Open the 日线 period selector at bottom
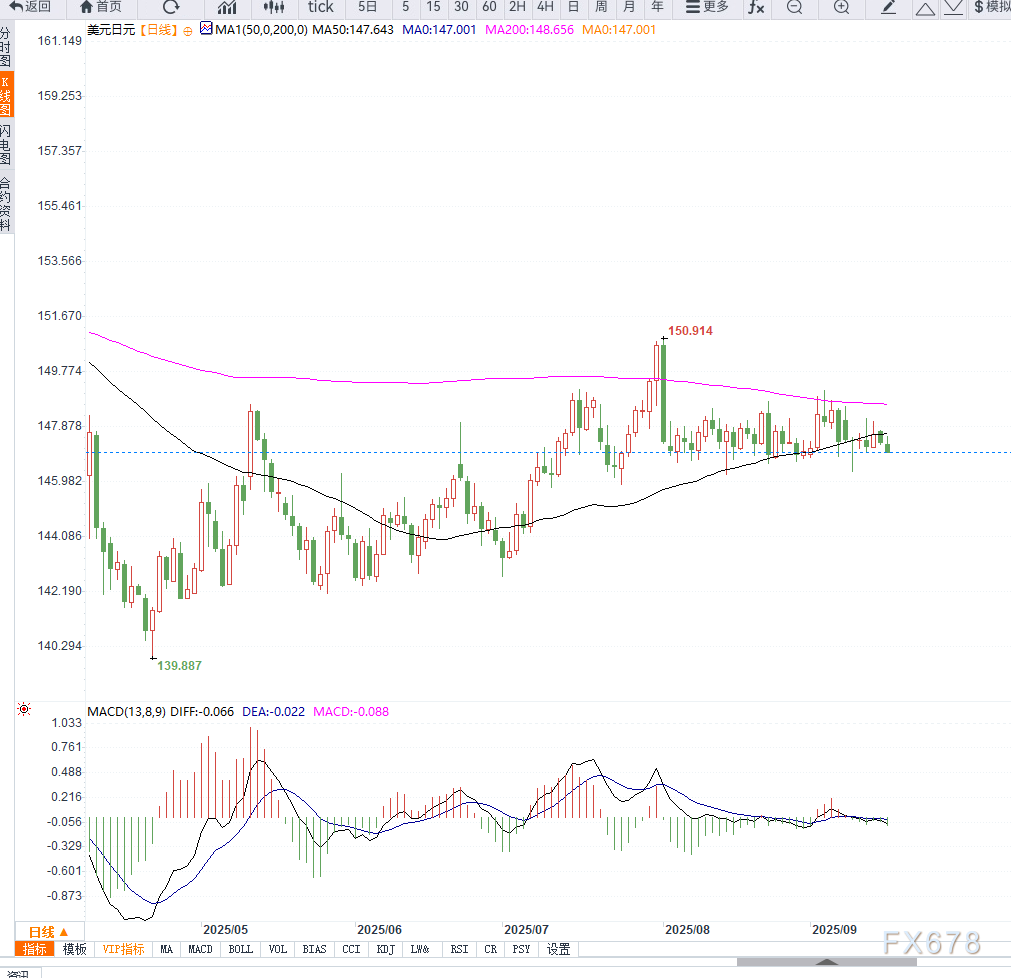Viewport: 1011px width, 978px height. 48,931
